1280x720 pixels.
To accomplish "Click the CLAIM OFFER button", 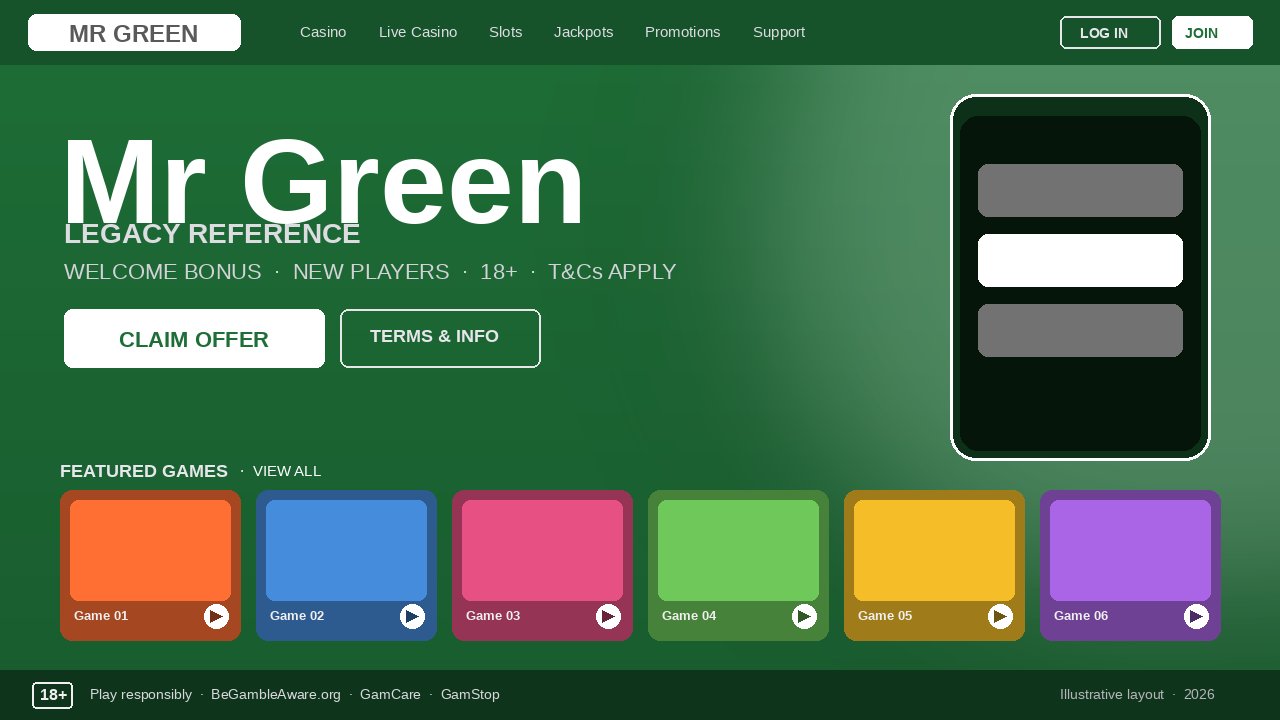I will [x=194, y=338].
